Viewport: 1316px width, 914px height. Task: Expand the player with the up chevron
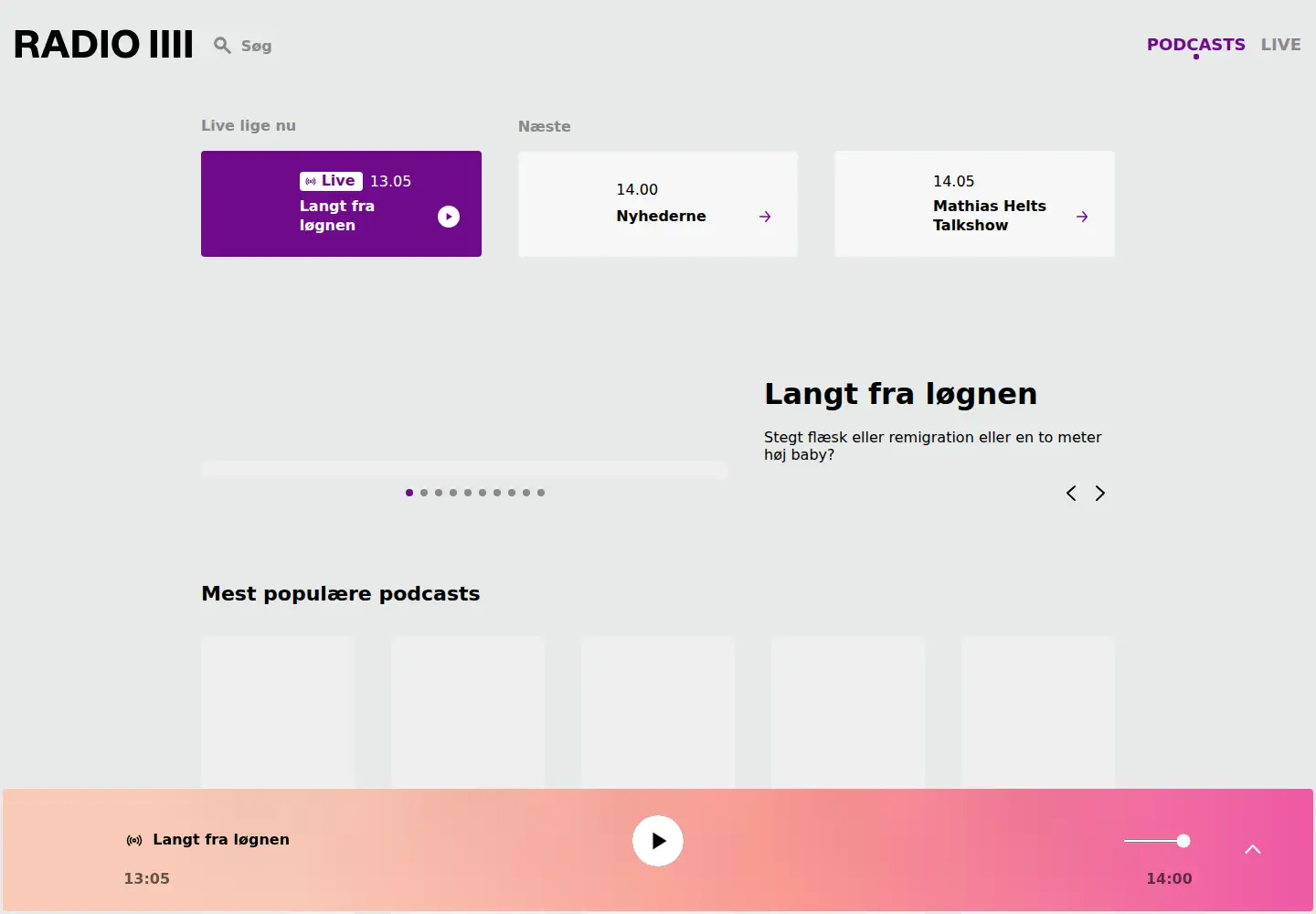click(1253, 849)
